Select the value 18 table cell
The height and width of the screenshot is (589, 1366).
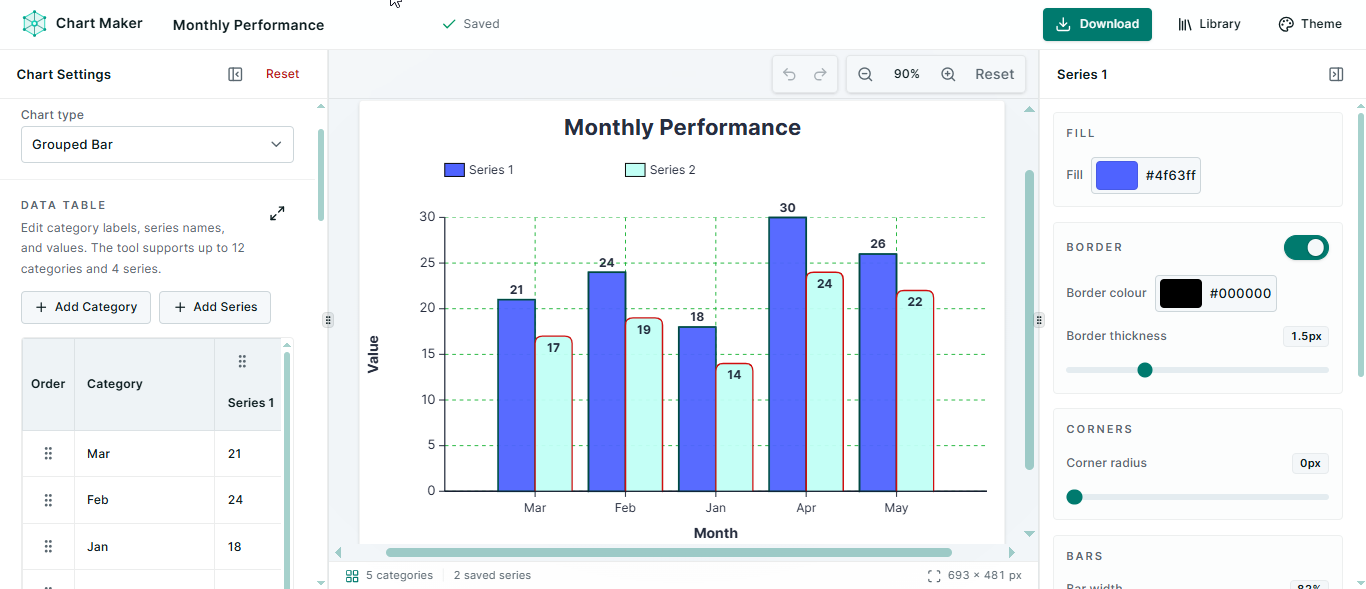click(x=248, y=547)
